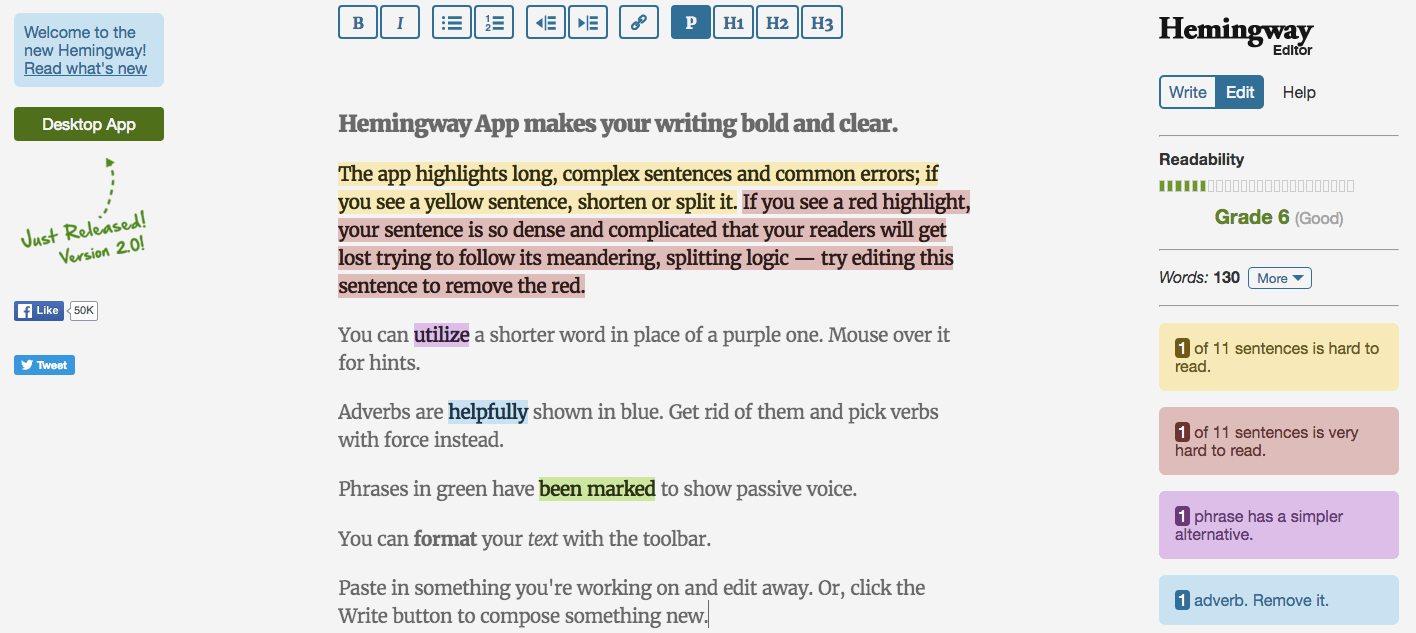Open the Read what's new link
Screen dimensions: 1416x633
pos(85,68)
